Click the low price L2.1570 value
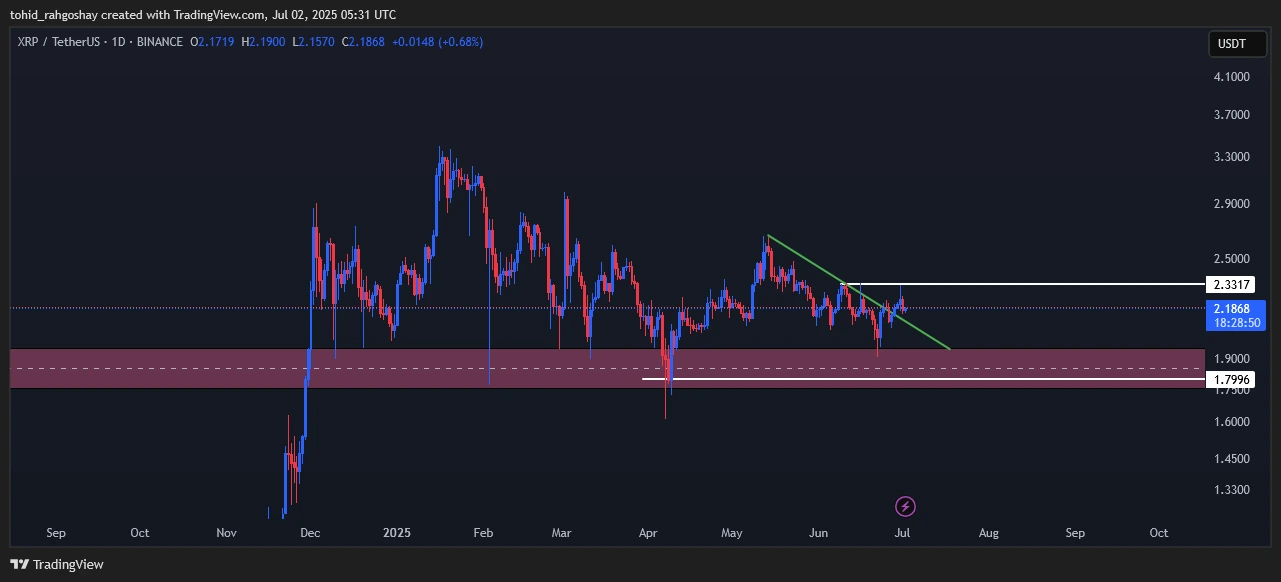The height and width of the screenshot is (582, 1281). (x=314, y=42)
